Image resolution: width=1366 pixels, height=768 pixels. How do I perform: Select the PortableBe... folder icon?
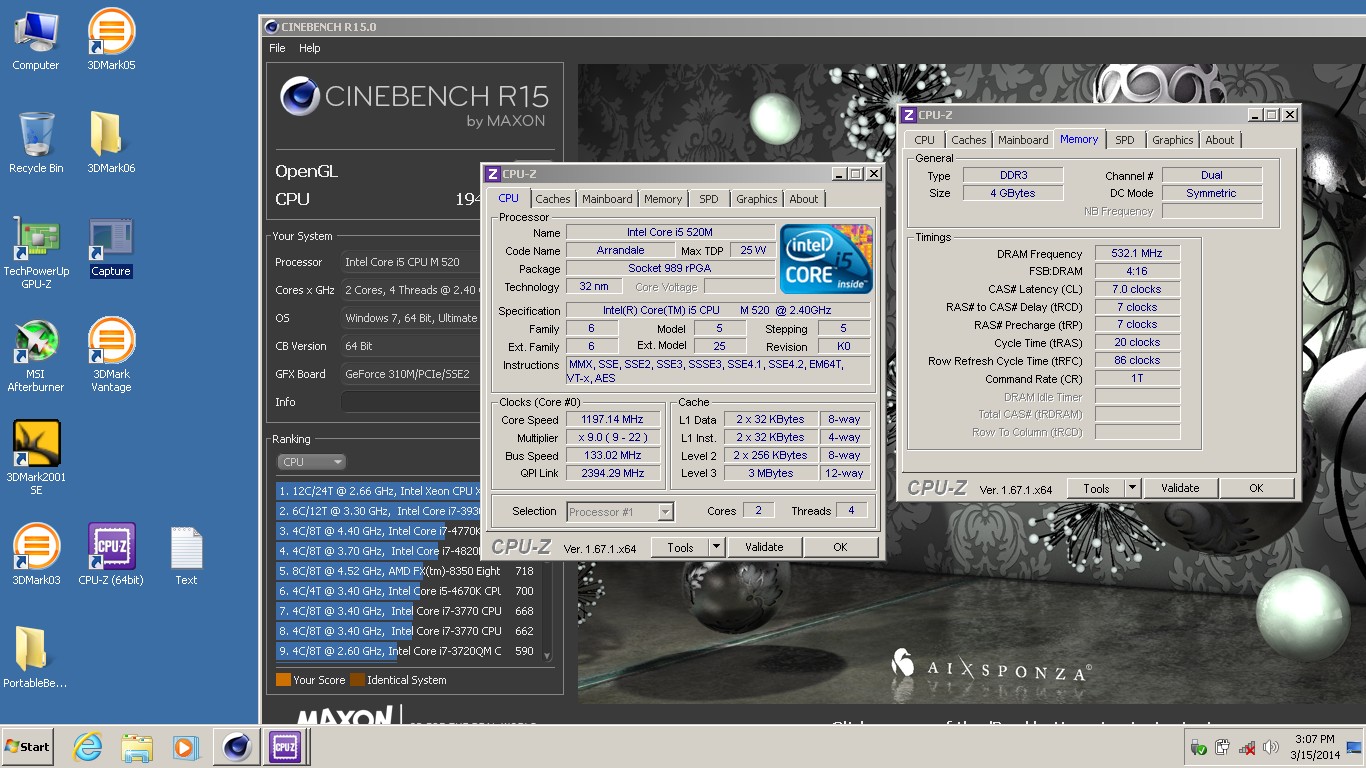[35, 658]
